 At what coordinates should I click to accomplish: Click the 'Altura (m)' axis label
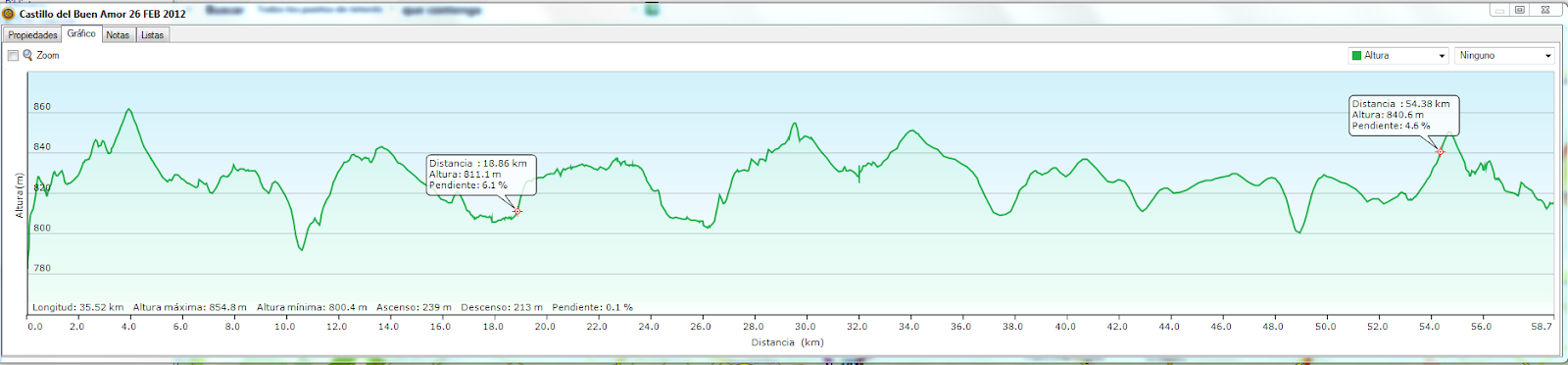(19, 195)
